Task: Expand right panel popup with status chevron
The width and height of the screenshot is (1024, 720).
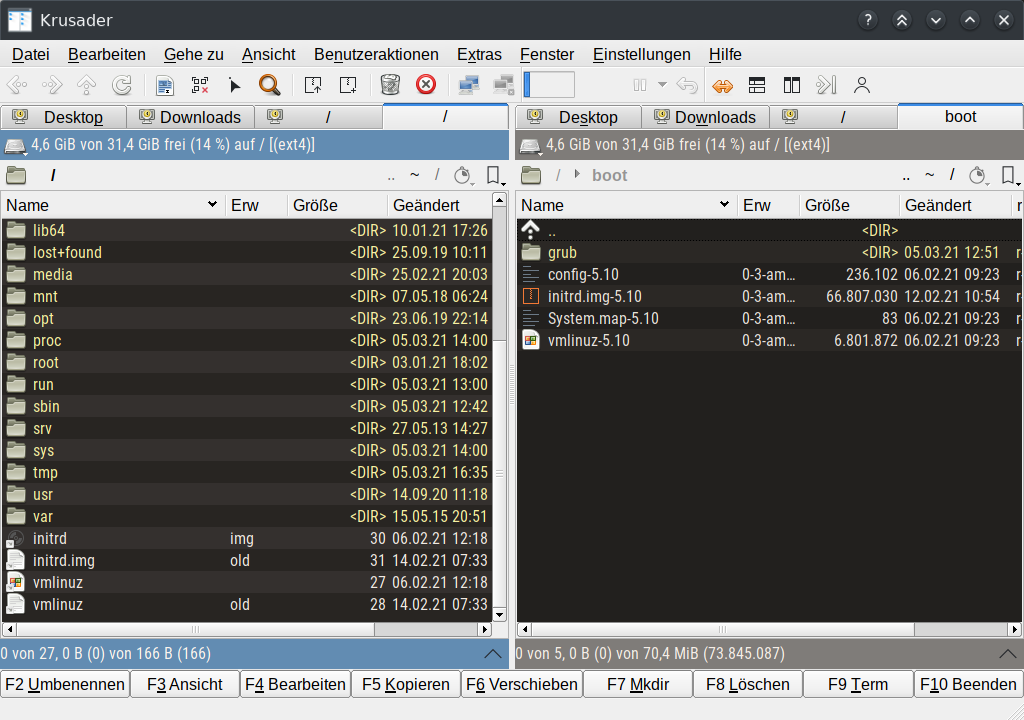Action: point(1008,653)
